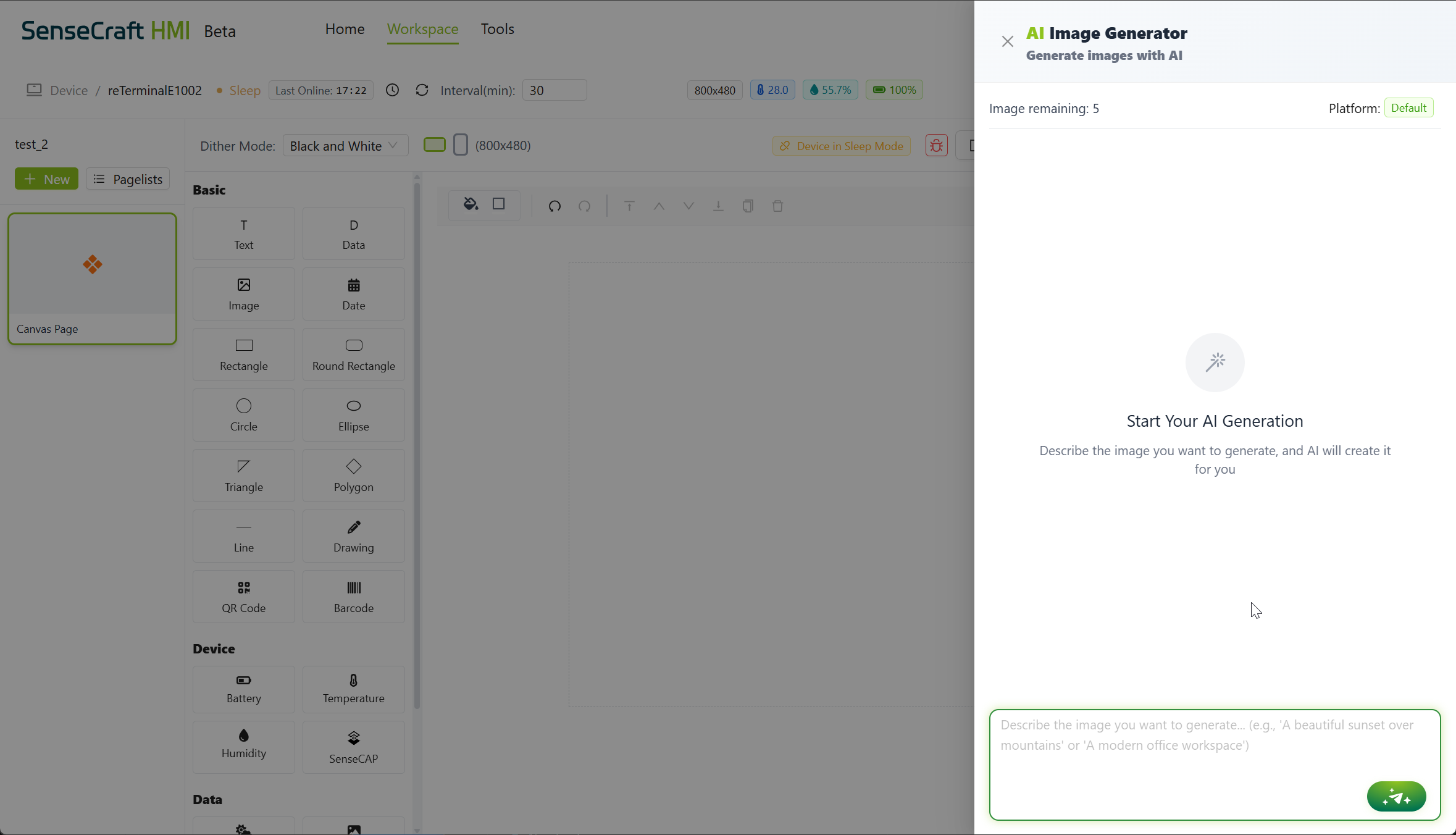The width and height of the screenshot is (1456, 835).
Task: Click the refresh icon next to interval
Action: 422,90
